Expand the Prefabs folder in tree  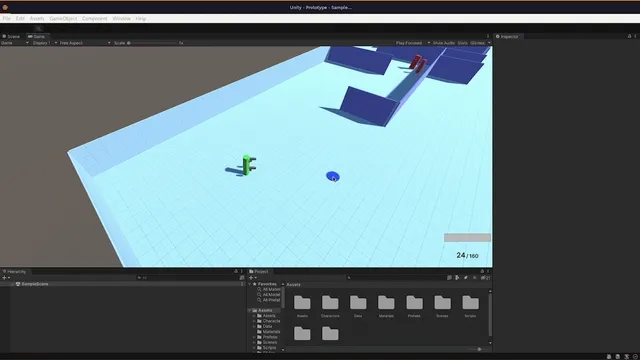[254, 337]
